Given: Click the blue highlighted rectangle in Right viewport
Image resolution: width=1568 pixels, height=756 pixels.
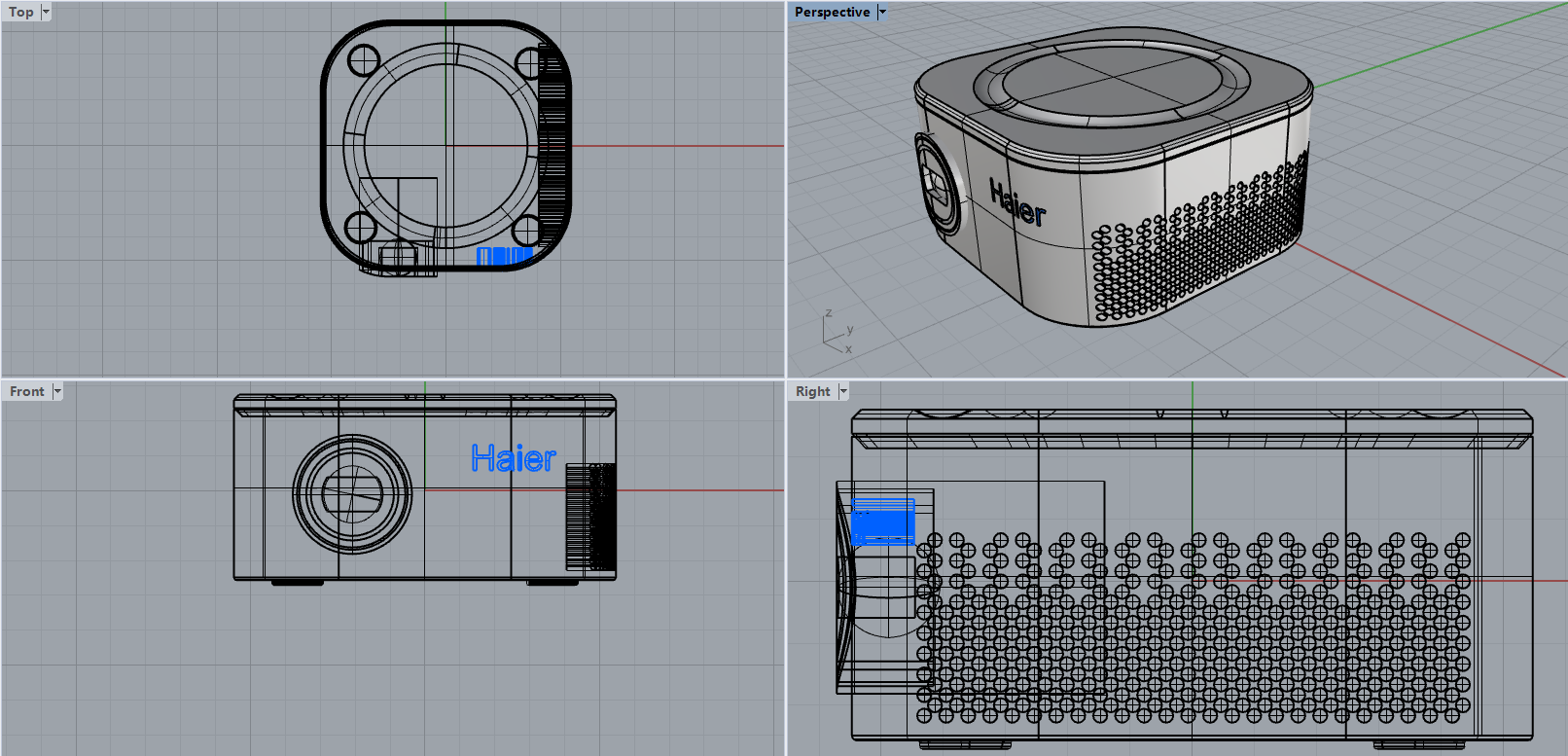Looking at the screenshot, I should (x=883, y=522).
